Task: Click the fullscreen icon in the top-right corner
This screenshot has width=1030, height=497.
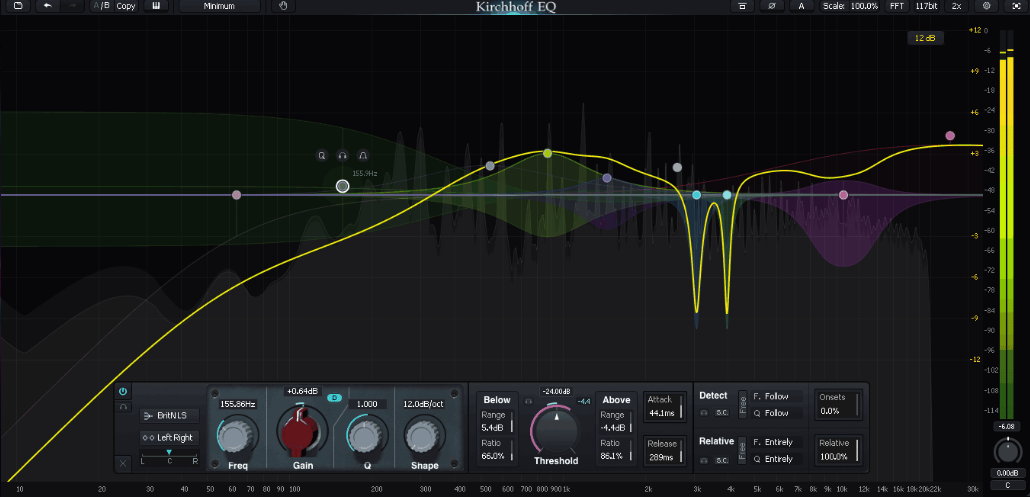Action: (x=1016, y=6)
